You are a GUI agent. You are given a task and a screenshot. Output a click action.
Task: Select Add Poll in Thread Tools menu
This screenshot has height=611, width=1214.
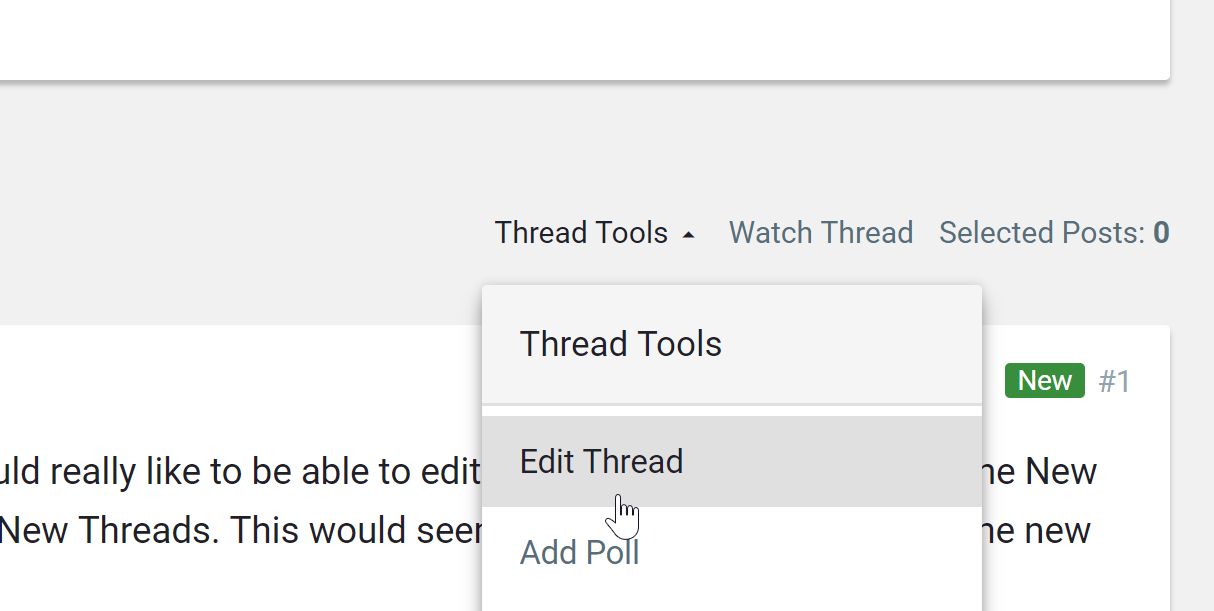point(579,552)
